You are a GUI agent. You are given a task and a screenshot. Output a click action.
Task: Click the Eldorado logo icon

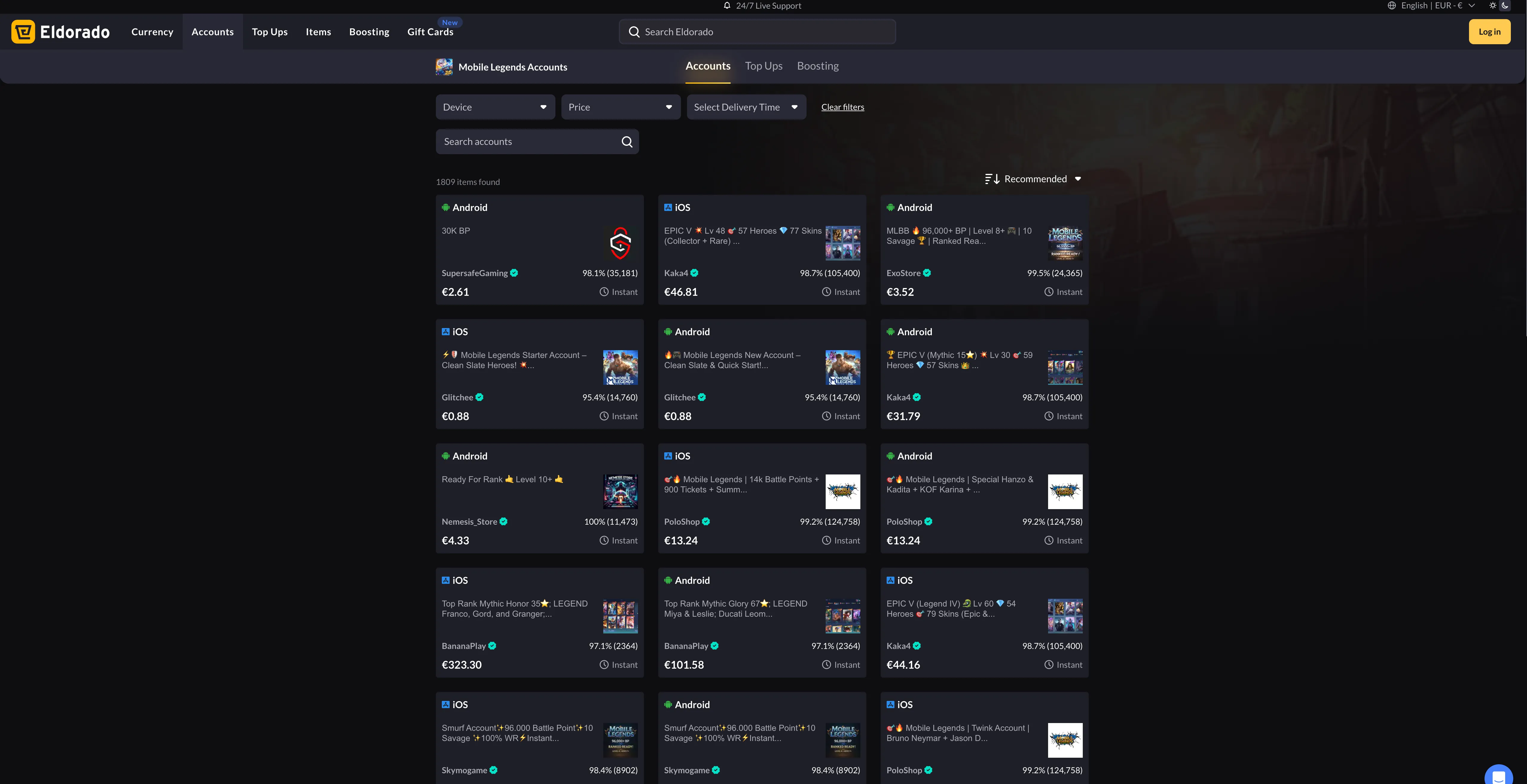coord(23,32)
